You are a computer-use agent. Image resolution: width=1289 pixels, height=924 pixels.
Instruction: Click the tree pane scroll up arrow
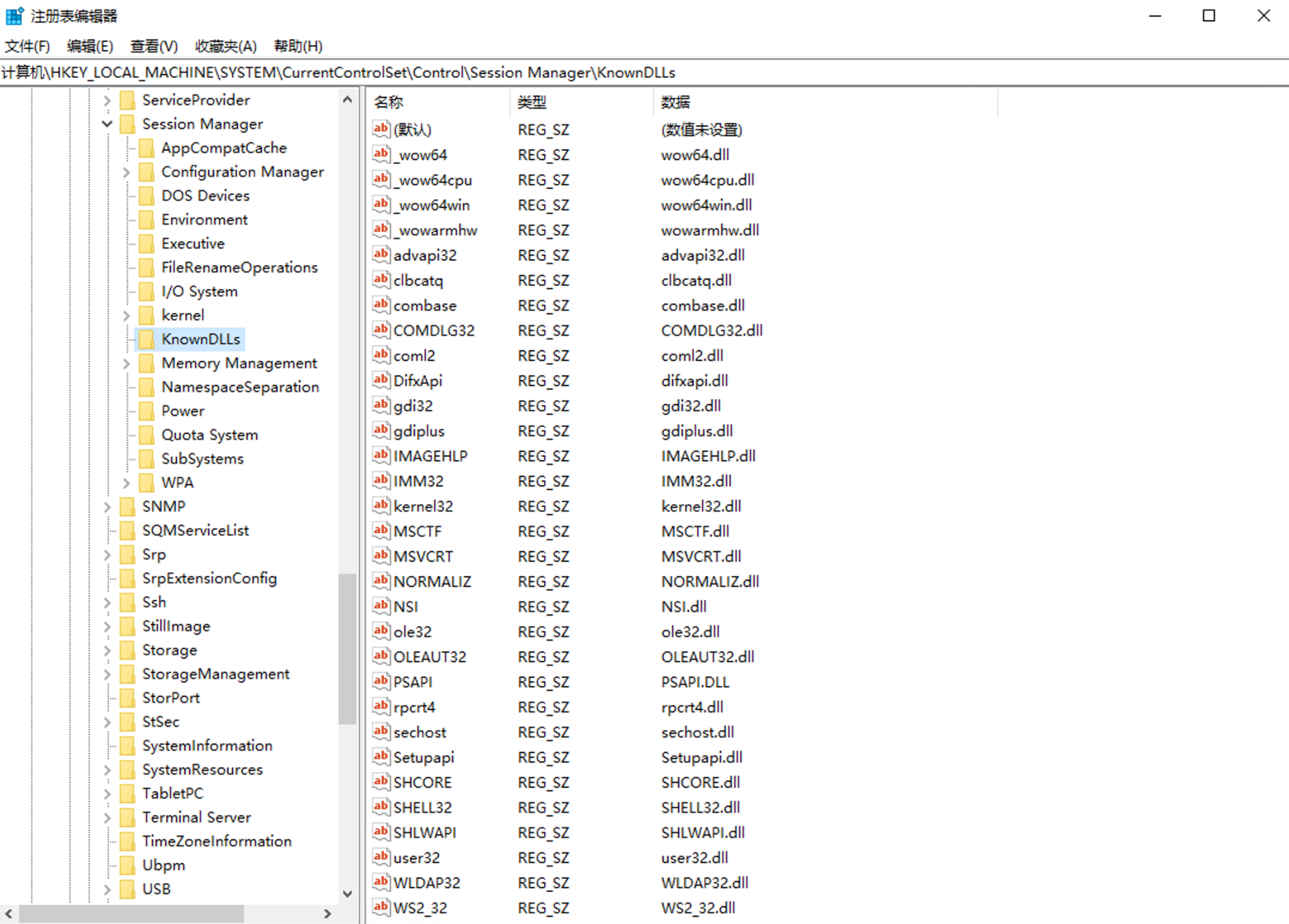click(x=347, y=100)
